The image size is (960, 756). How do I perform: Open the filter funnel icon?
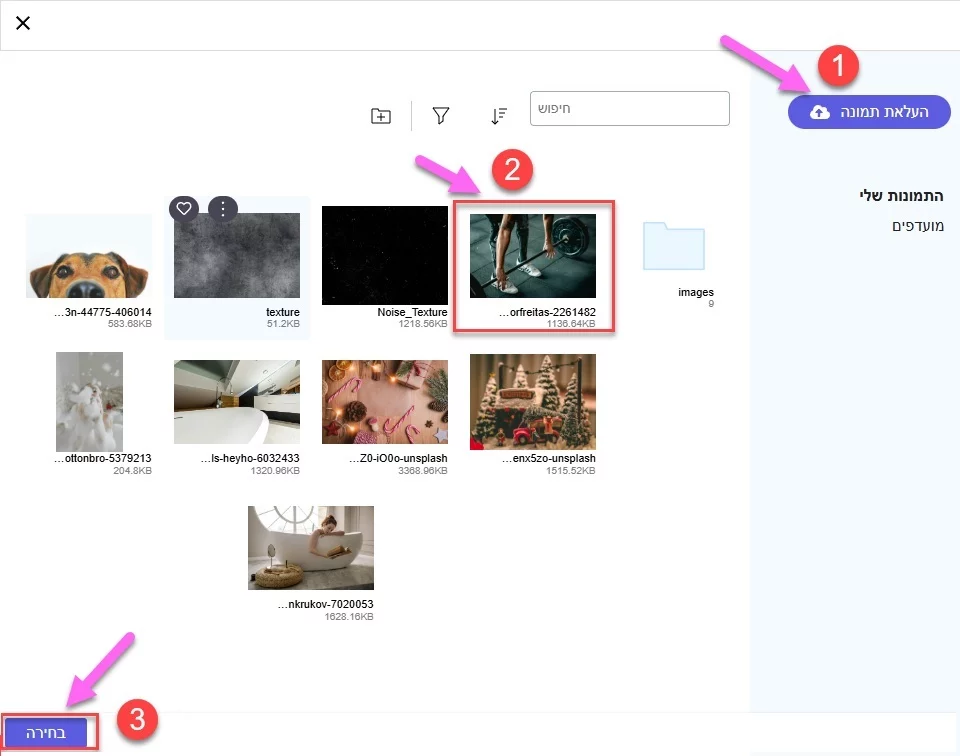tap(440, 116)
